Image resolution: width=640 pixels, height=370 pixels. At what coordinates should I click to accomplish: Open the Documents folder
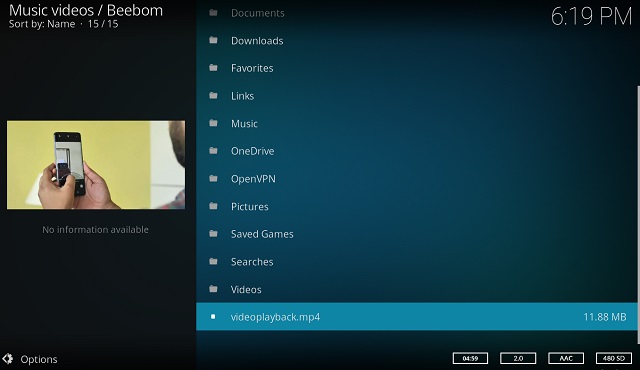click(417, 13)
